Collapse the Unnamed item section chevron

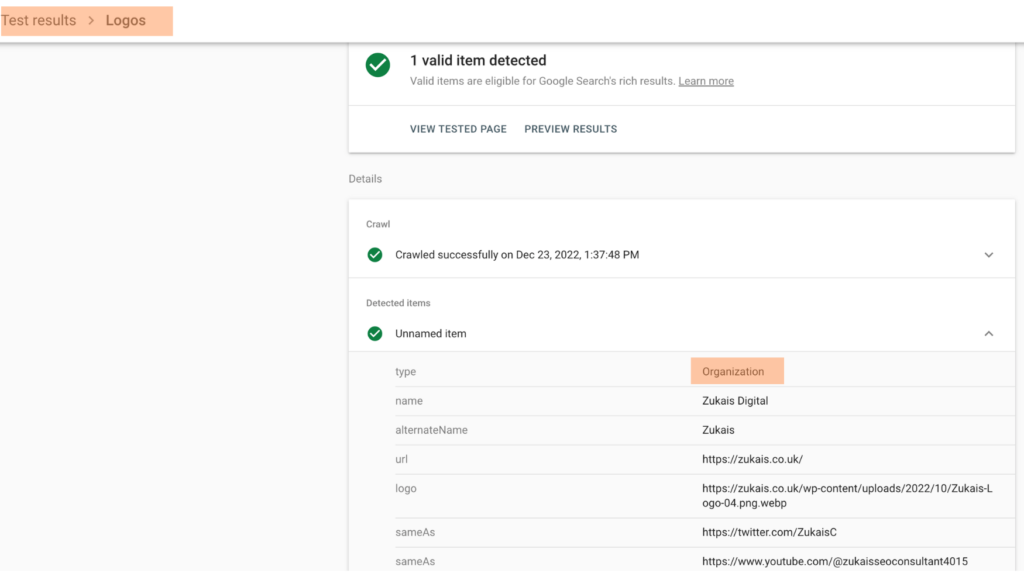[988, 334]
